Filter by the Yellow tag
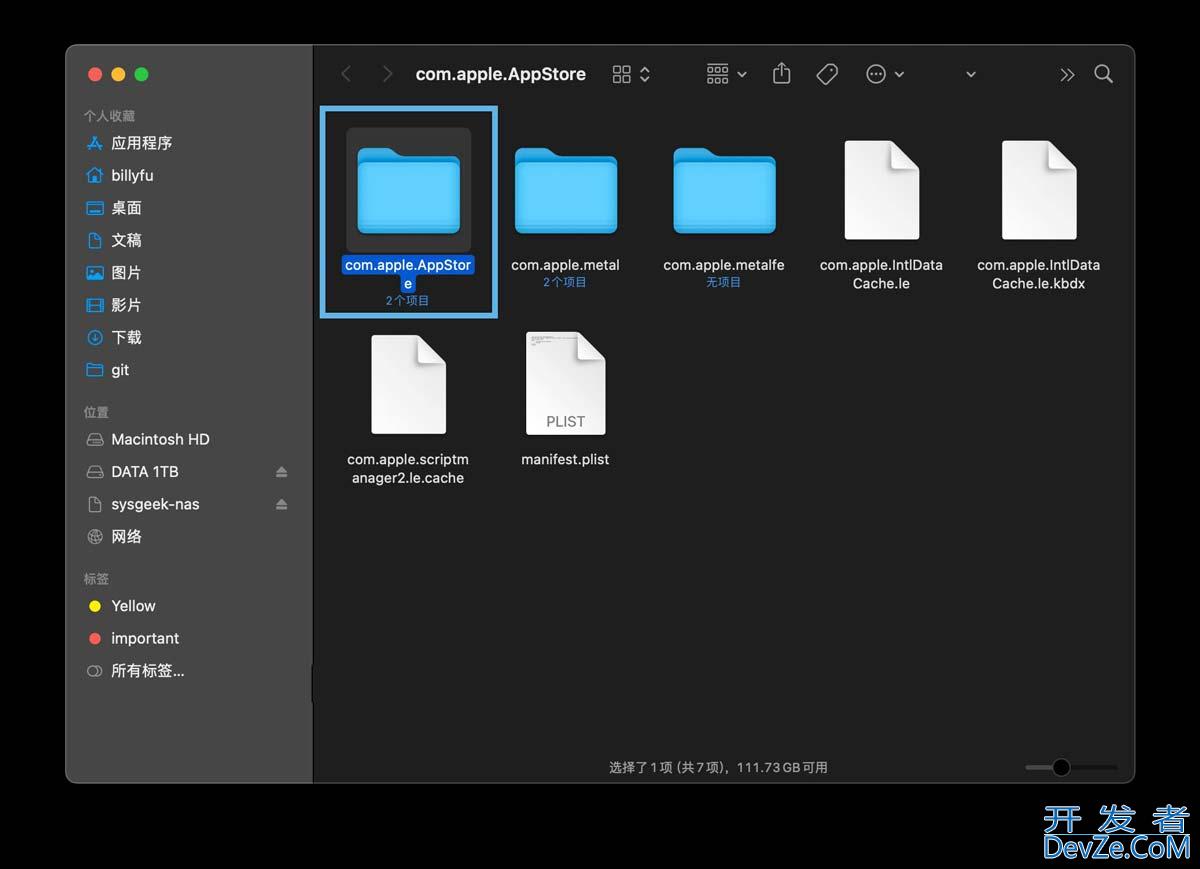Viewport: 1200px width, 869px height. click(133, 606)
